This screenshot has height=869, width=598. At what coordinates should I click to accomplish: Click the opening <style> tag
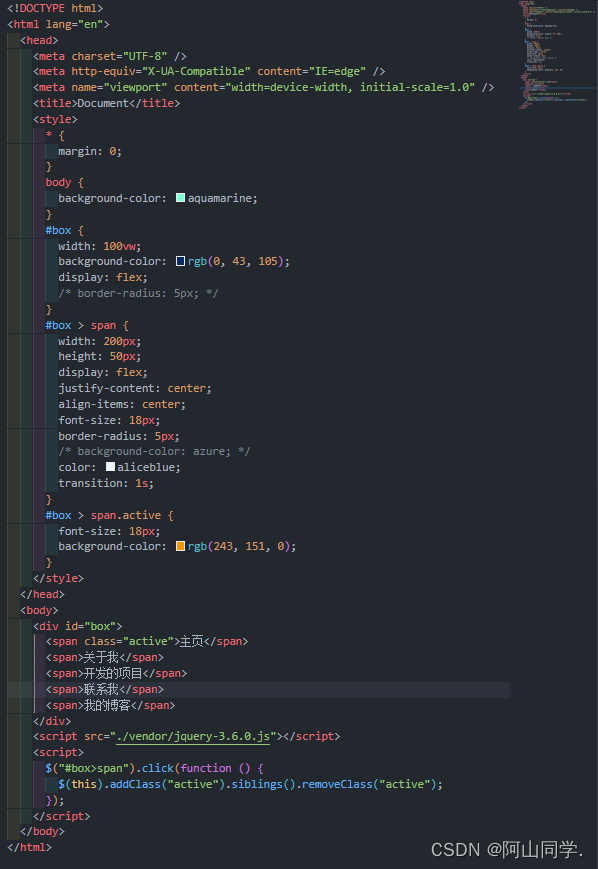pos(55,119)
